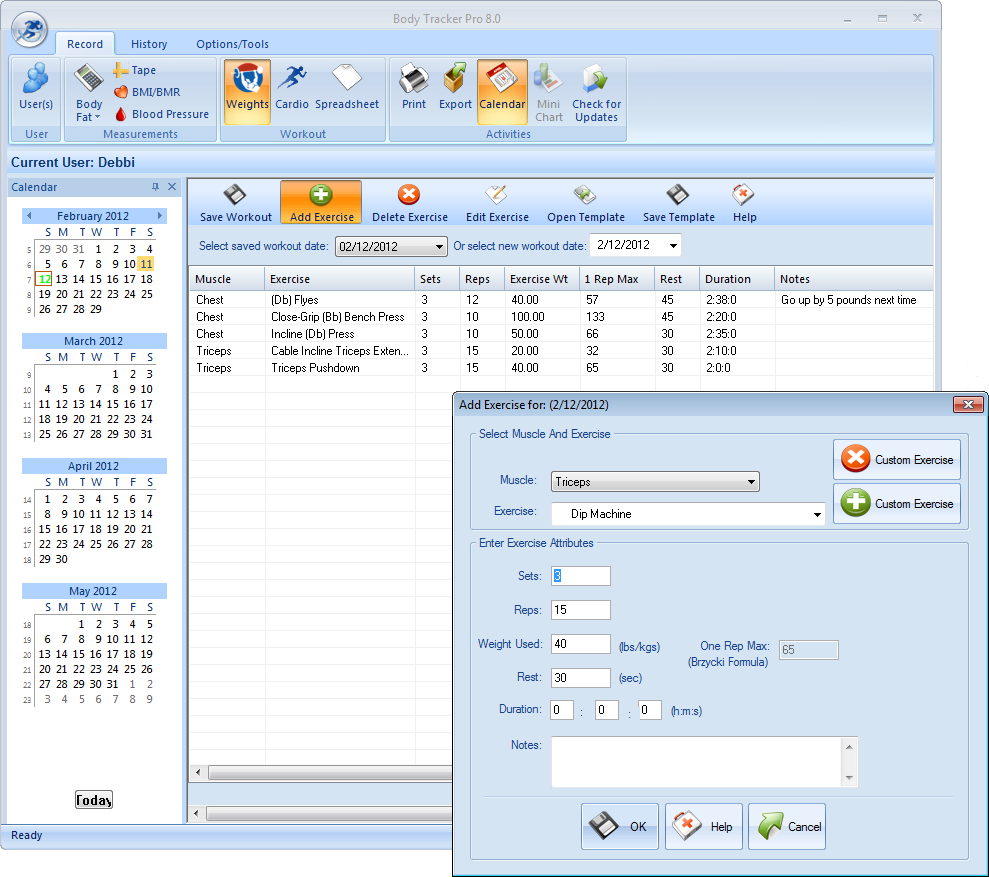This screenshot has height=877, width=989.
Task: Click Cancel in Add Exercise dialog
Action: click(787, 827)
